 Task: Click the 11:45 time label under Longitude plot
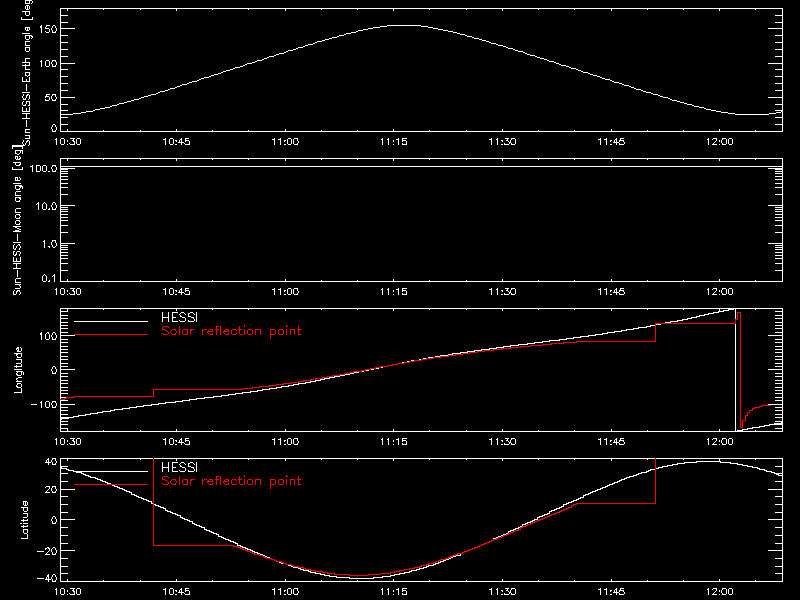pos(611,441)
